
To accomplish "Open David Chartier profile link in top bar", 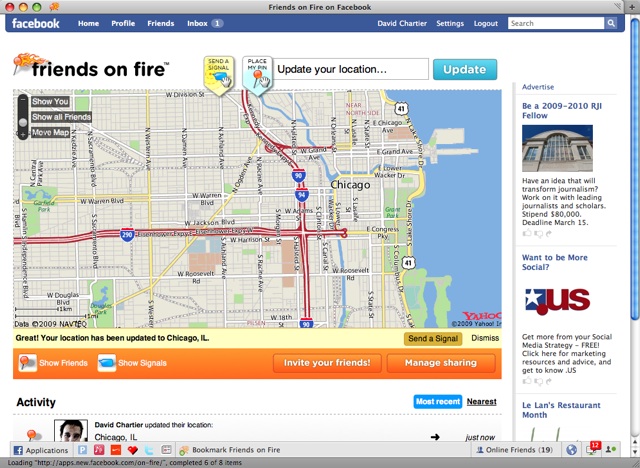I will (402, 23).
